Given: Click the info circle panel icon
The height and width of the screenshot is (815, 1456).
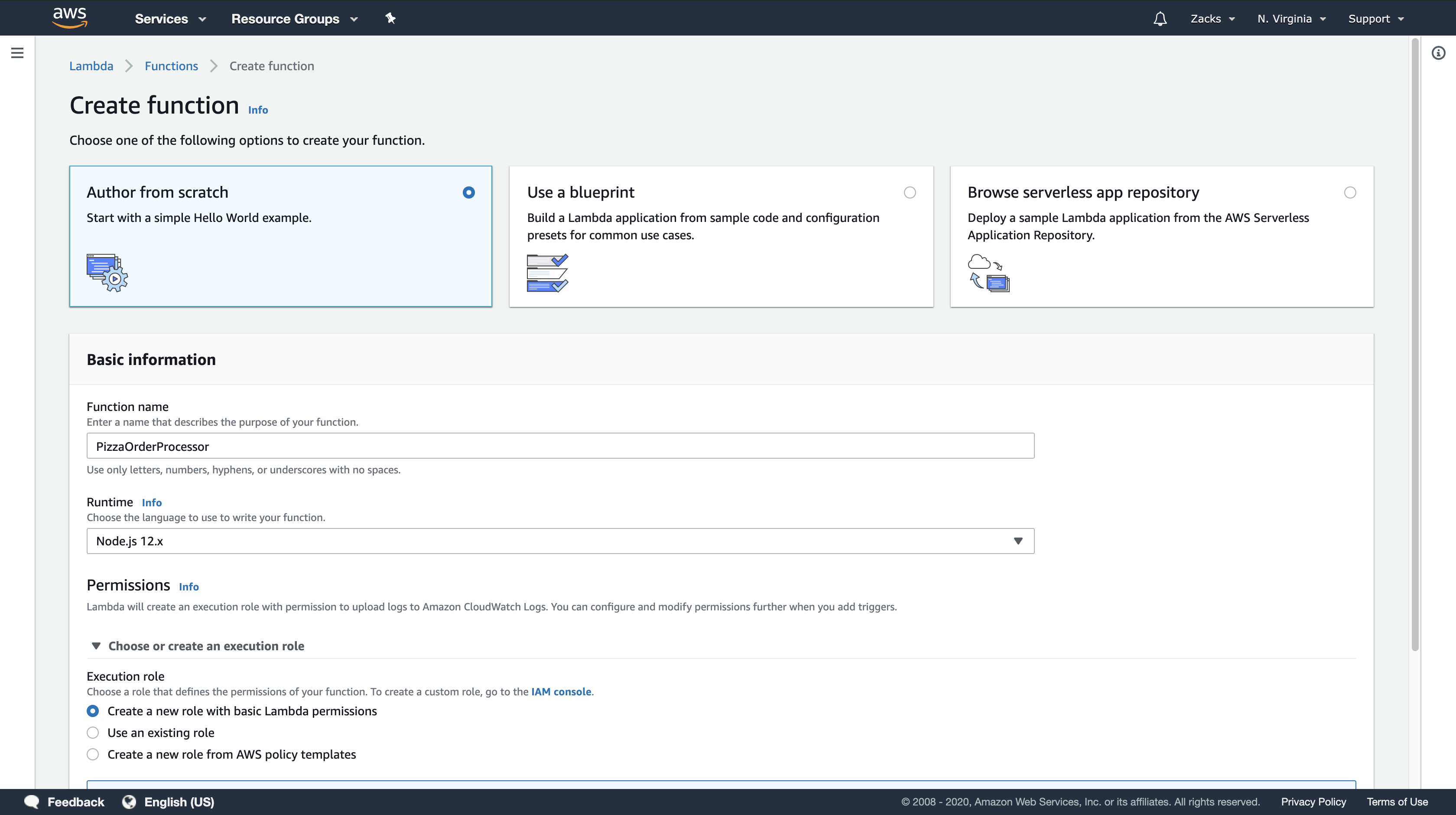Looking at the screenshot, I should click(1439, 53).
